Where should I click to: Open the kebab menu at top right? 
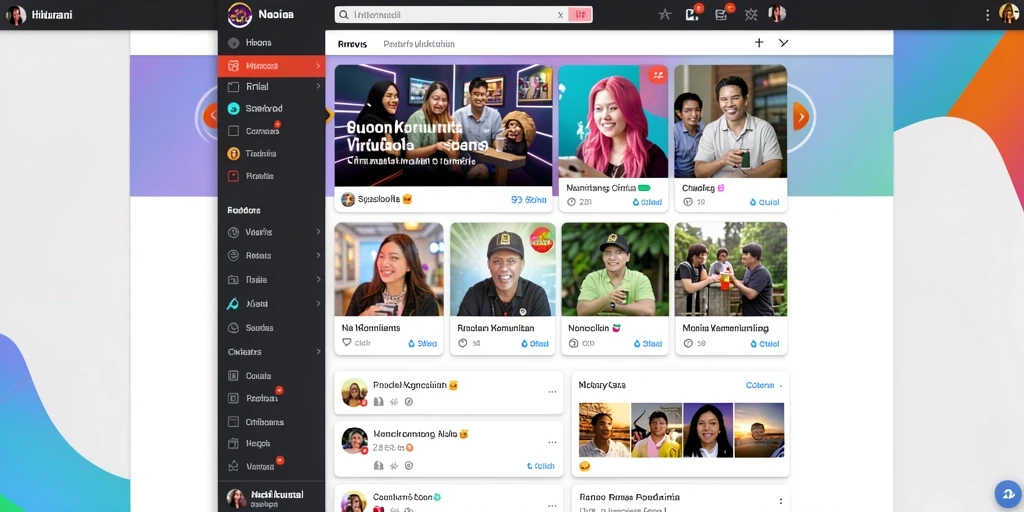point(987,14)
